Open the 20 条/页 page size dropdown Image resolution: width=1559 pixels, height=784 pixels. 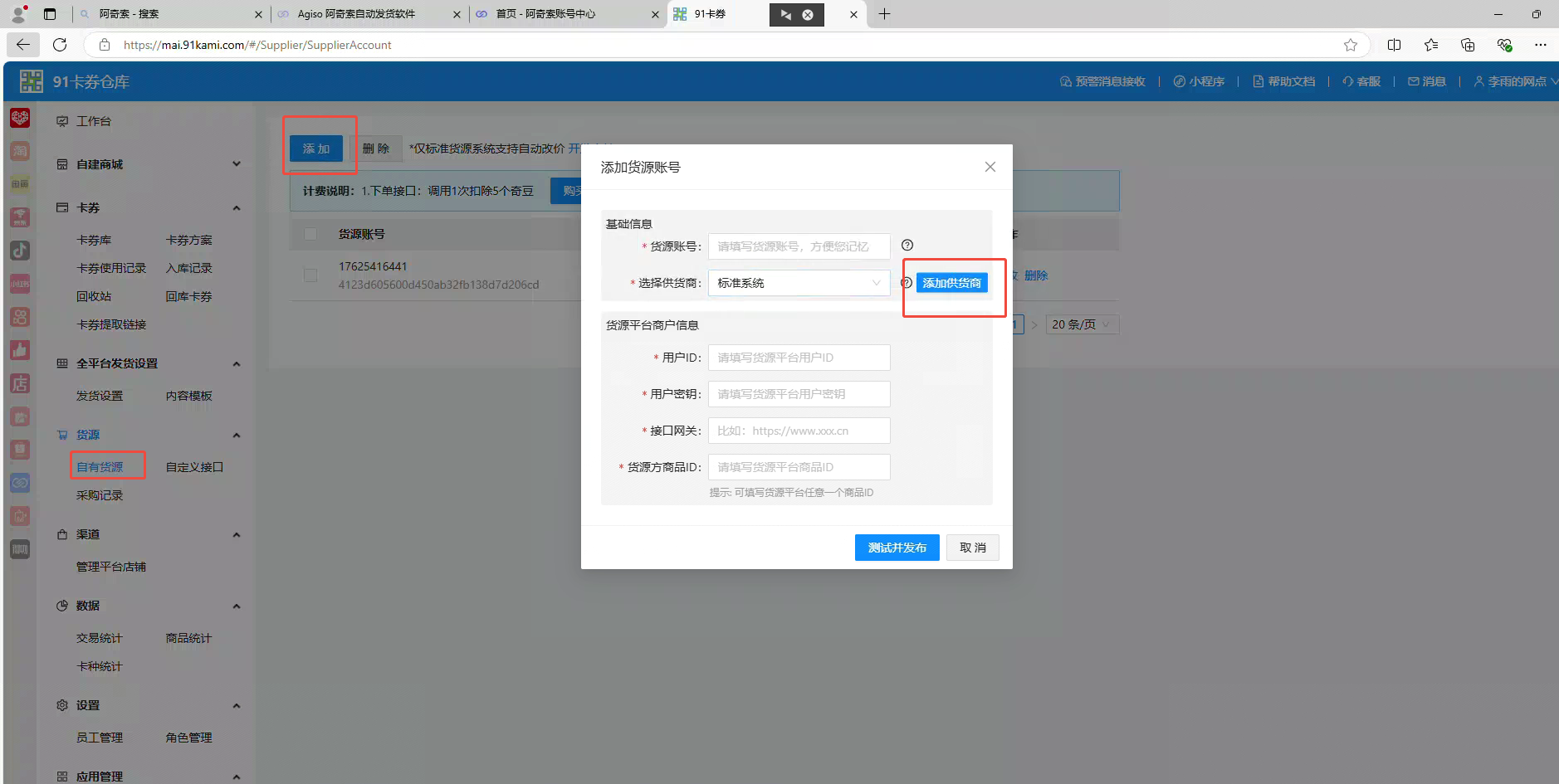pyautogui.click(x=1081, y=324)
